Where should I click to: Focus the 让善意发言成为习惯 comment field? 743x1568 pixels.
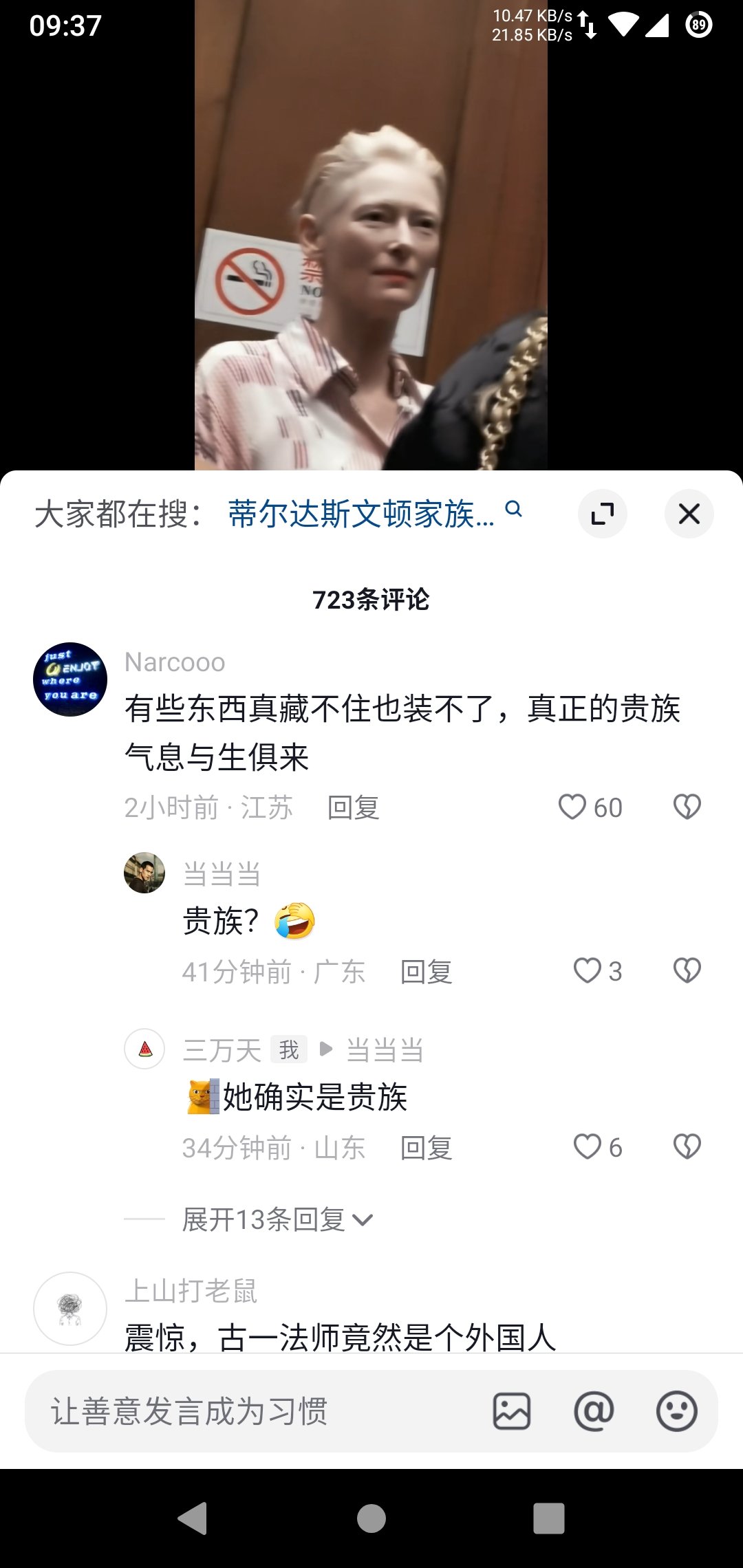(x=261, y=1411)
